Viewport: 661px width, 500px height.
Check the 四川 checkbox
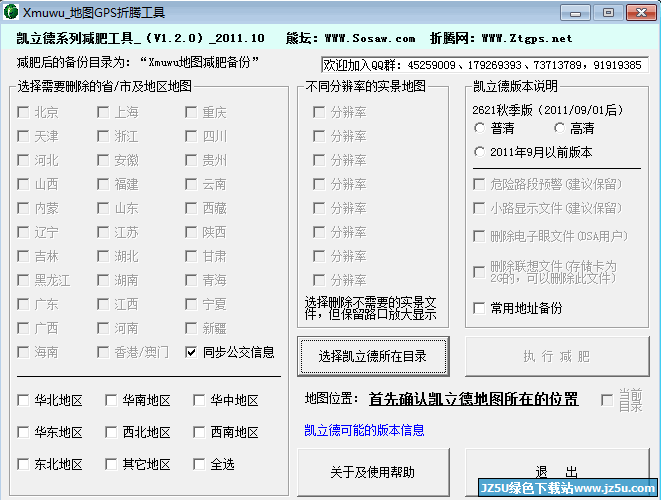click(x=191, y=136)
